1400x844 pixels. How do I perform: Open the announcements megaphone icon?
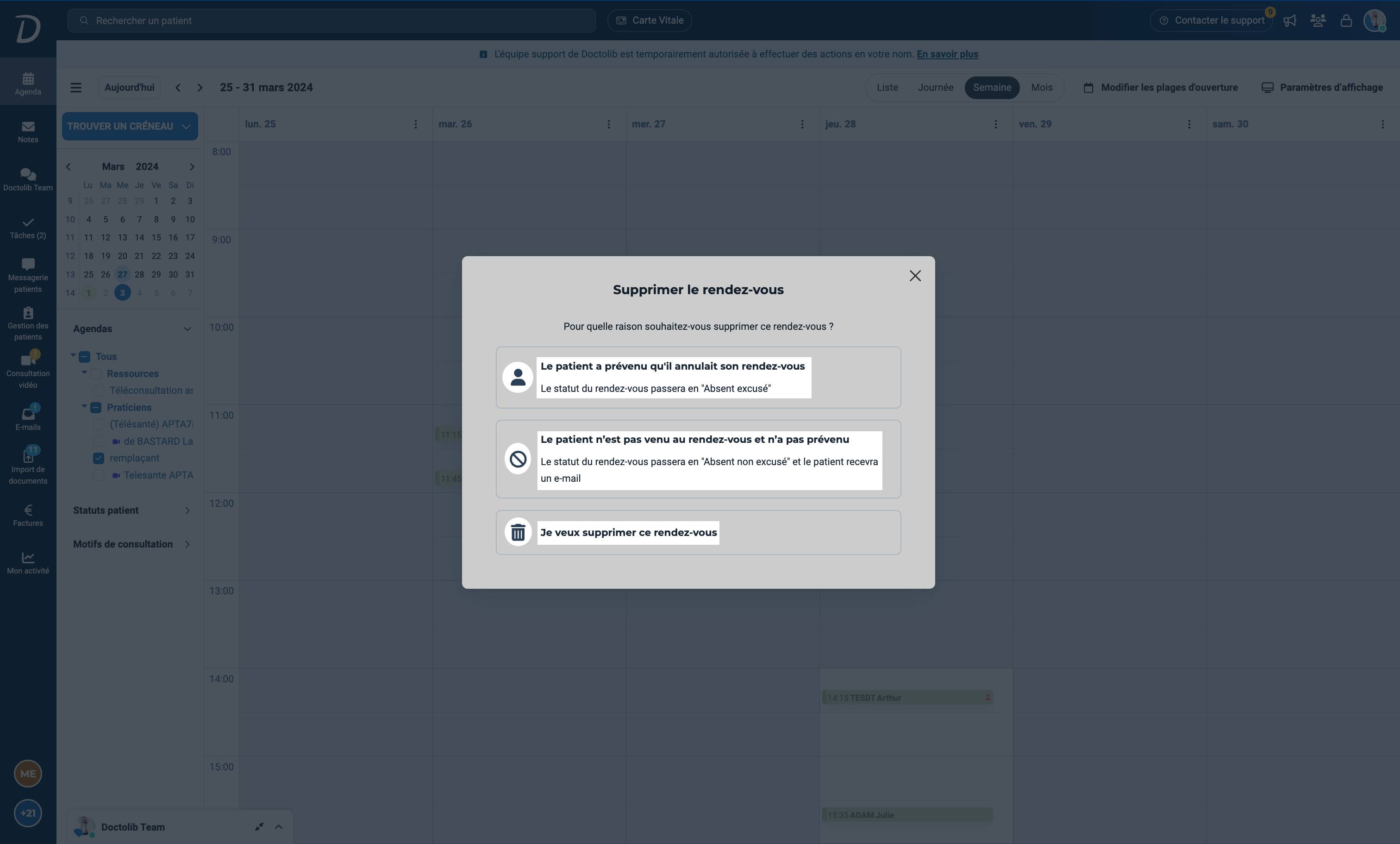(x=1290, y=20)
